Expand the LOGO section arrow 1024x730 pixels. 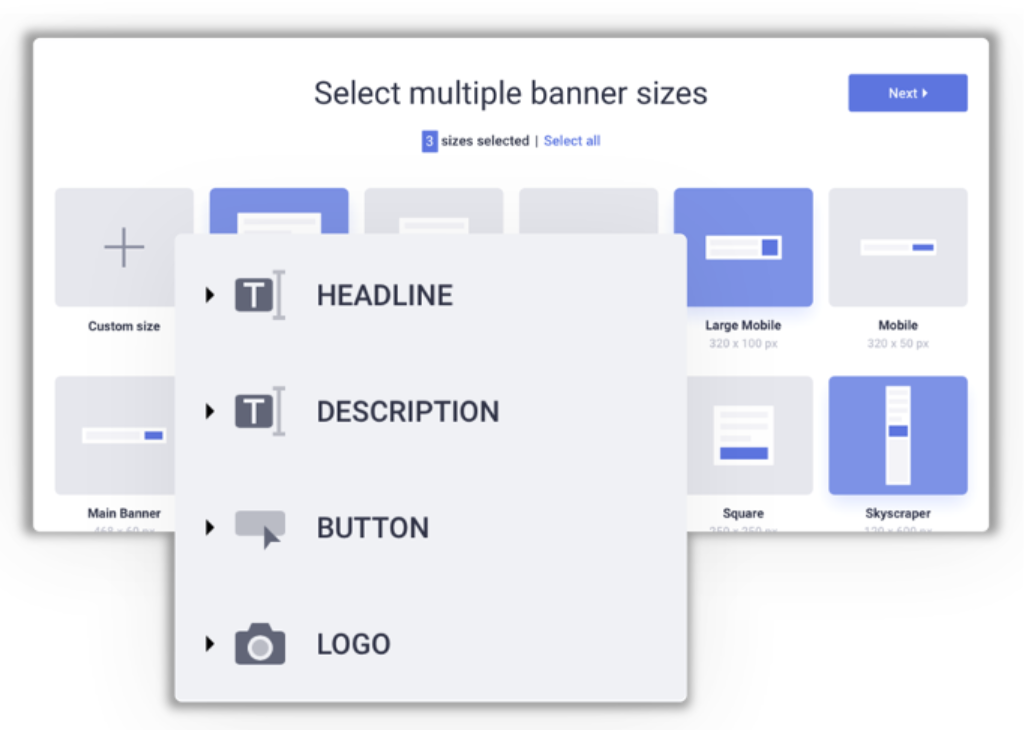coord(210,644)
